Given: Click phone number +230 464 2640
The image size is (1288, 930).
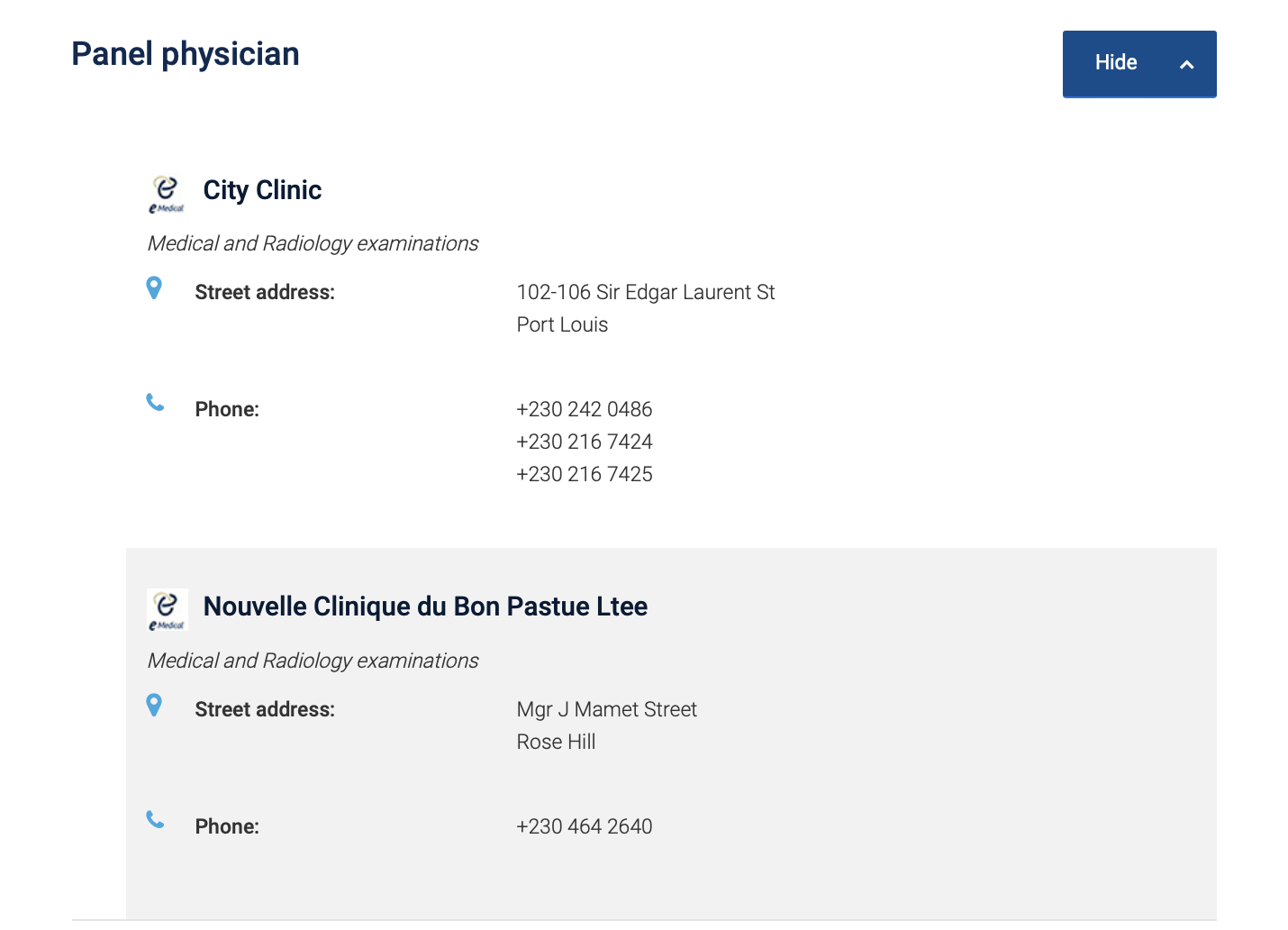Looking at the screenshot, I should click(584, 826).
